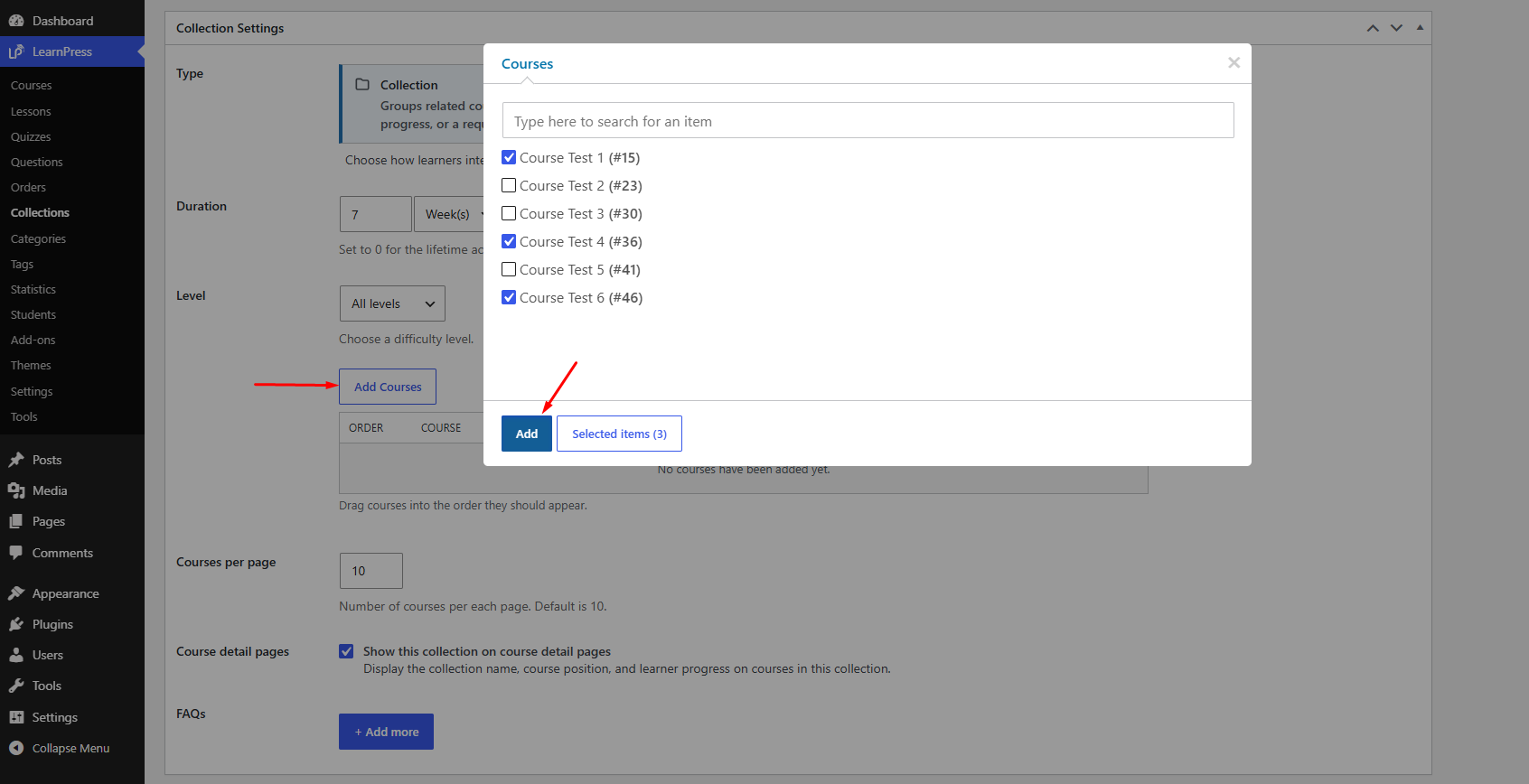The image size is (1529, 784).
Task: Click the + Add more FAQs button
Action: [386, 732]
